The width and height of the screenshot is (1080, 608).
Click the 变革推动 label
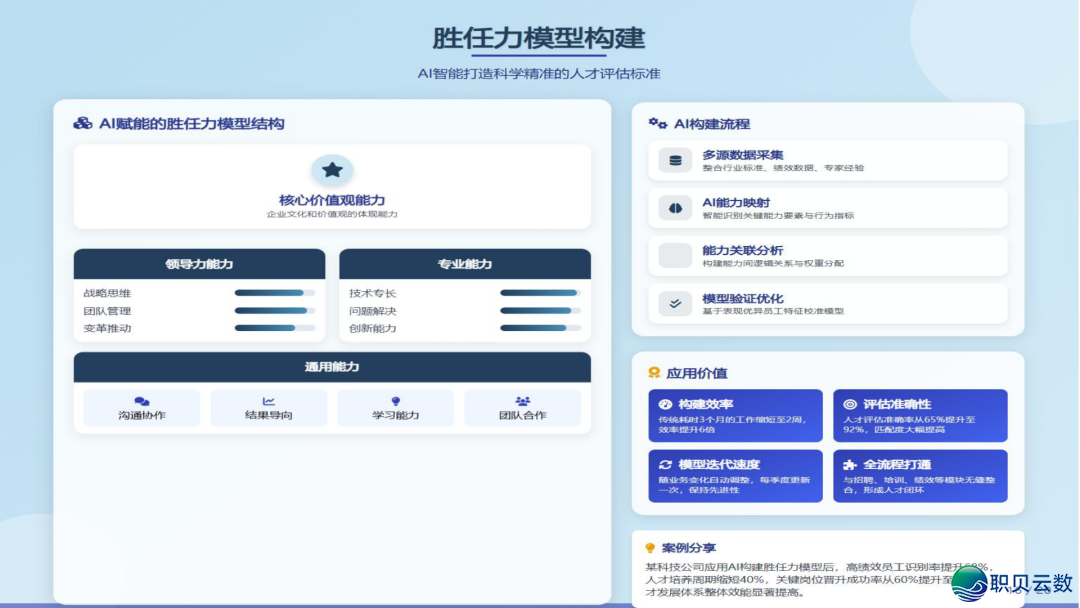coord(107,328)
